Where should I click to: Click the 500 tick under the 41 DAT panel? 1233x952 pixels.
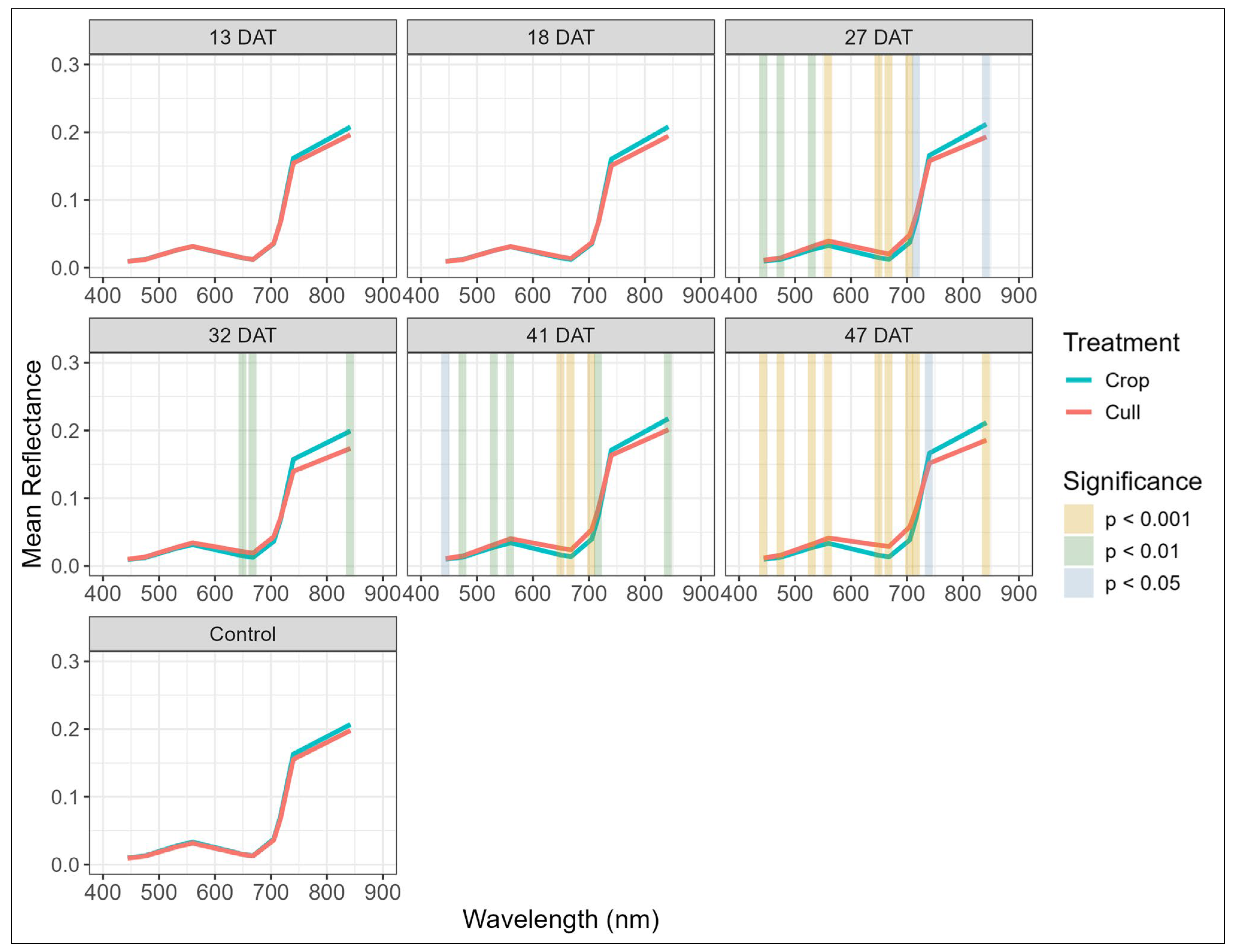pos(476,593)
